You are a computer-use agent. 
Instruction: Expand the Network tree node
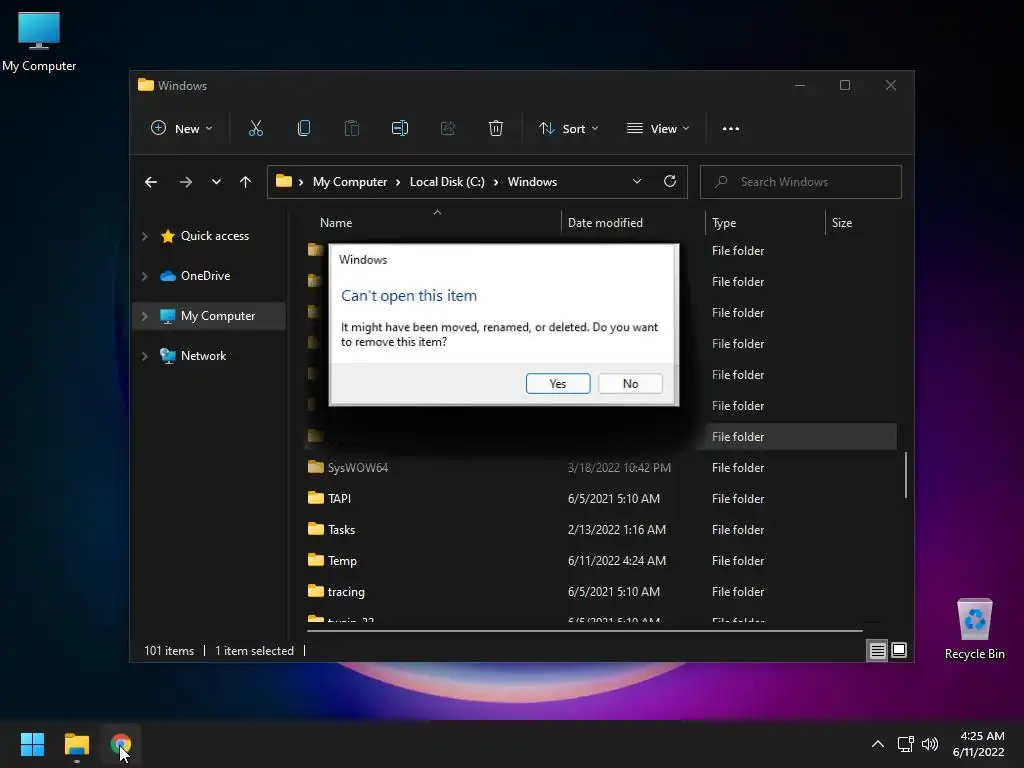tap(144, 356)
